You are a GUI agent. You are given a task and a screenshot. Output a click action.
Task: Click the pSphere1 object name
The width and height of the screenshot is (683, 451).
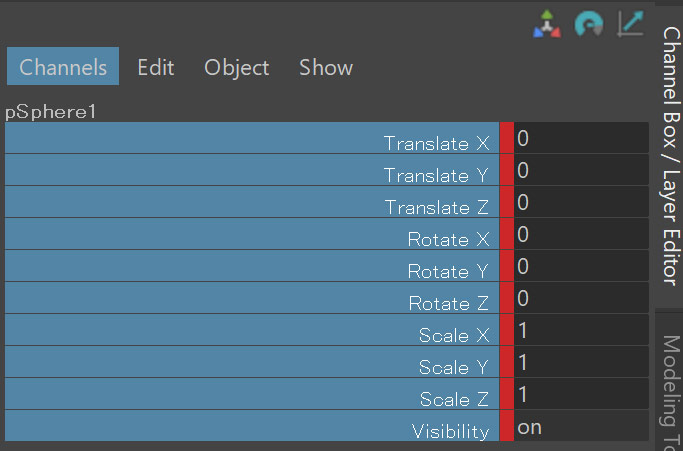coord(51,111)
